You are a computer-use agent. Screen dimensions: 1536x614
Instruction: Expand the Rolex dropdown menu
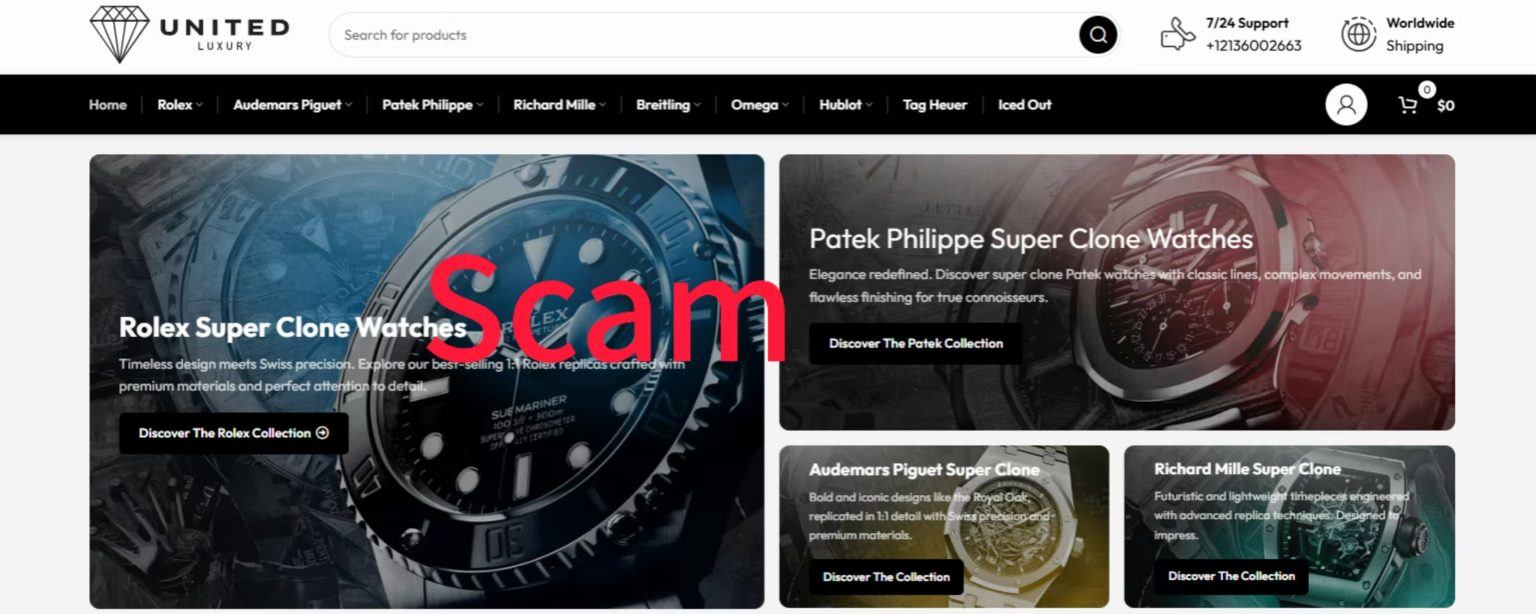(x=180, y=105)
